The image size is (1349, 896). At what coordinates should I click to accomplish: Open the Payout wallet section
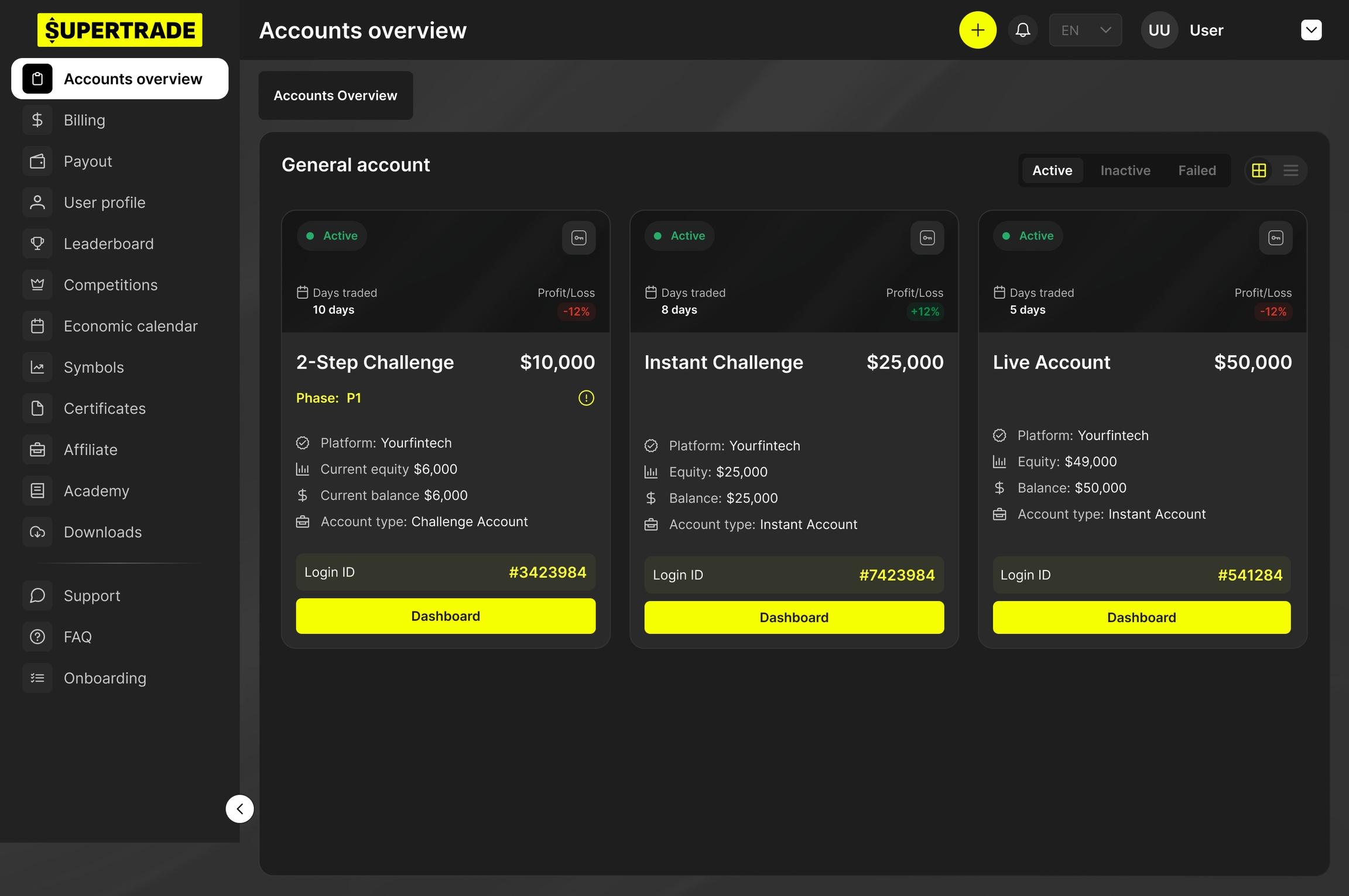(88, 161)
